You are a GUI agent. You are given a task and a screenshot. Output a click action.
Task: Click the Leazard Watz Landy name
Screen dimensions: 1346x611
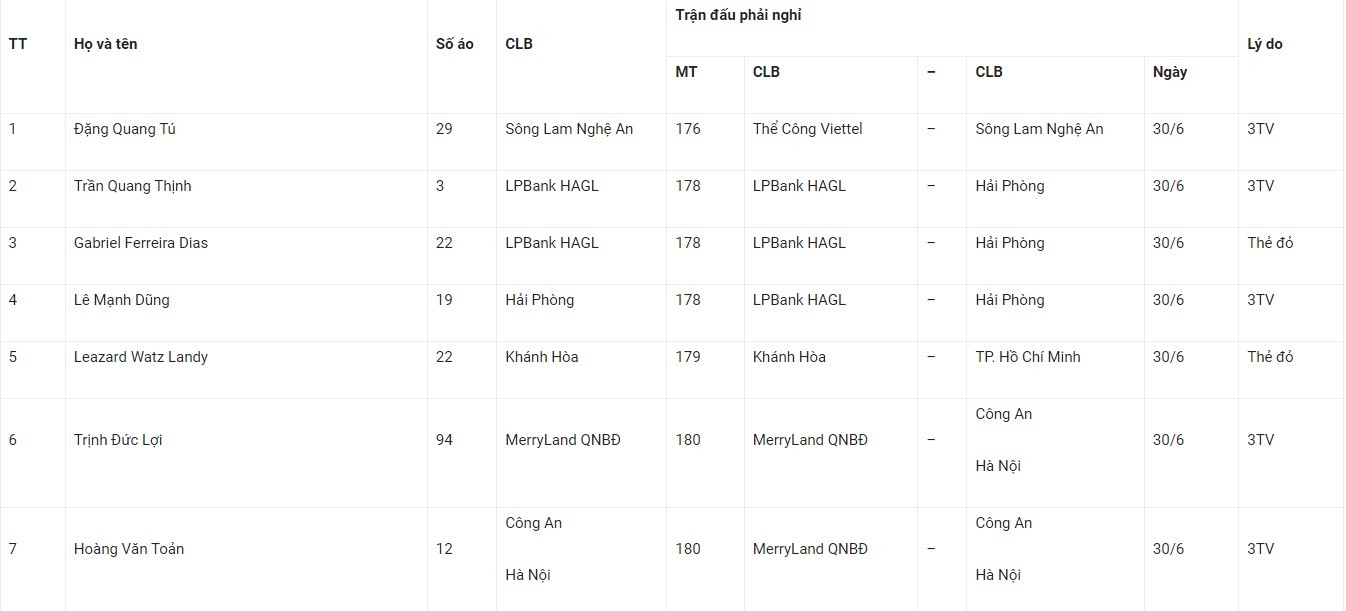point(141,357)
